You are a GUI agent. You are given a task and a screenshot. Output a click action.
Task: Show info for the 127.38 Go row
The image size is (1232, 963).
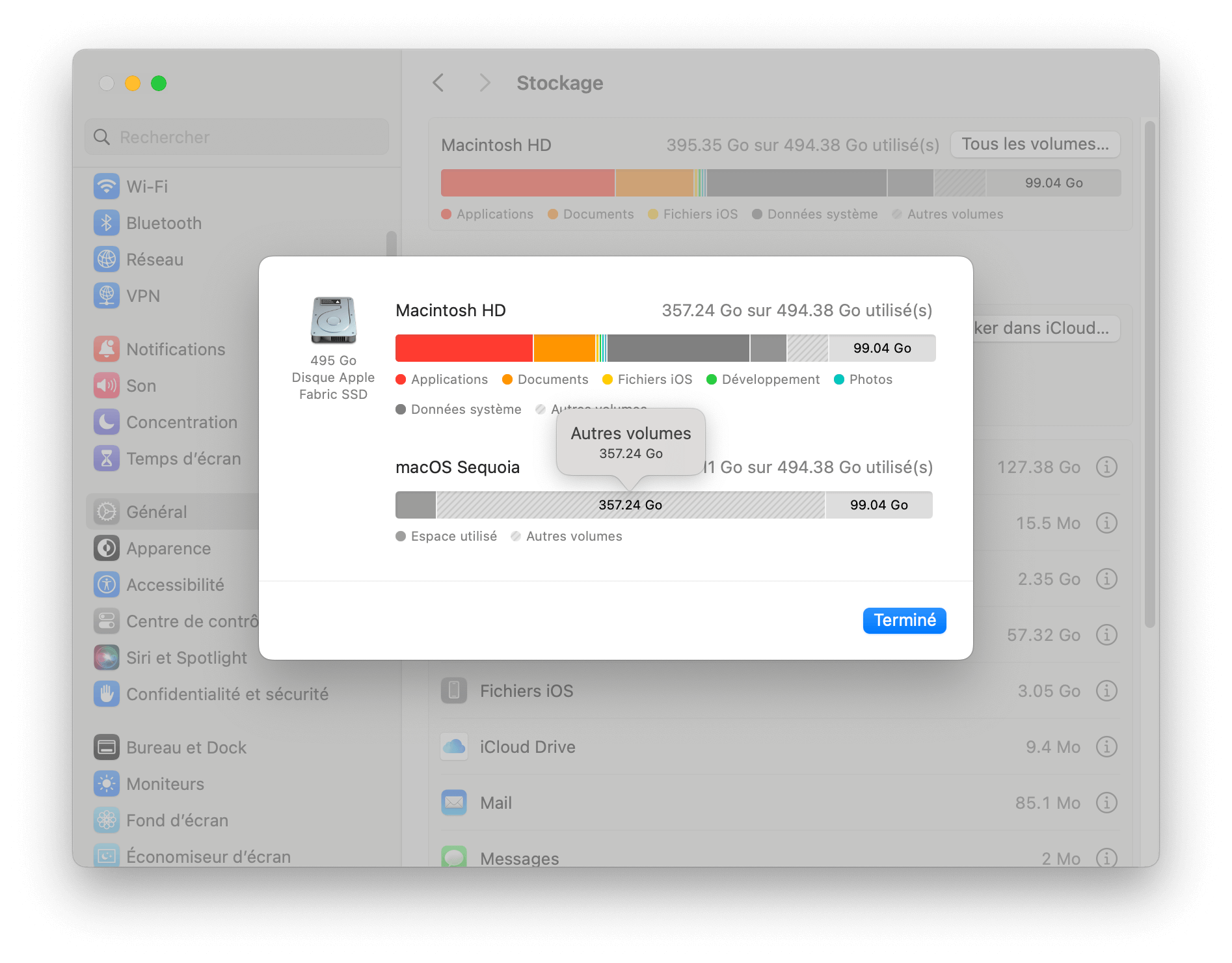(1106, 467)
